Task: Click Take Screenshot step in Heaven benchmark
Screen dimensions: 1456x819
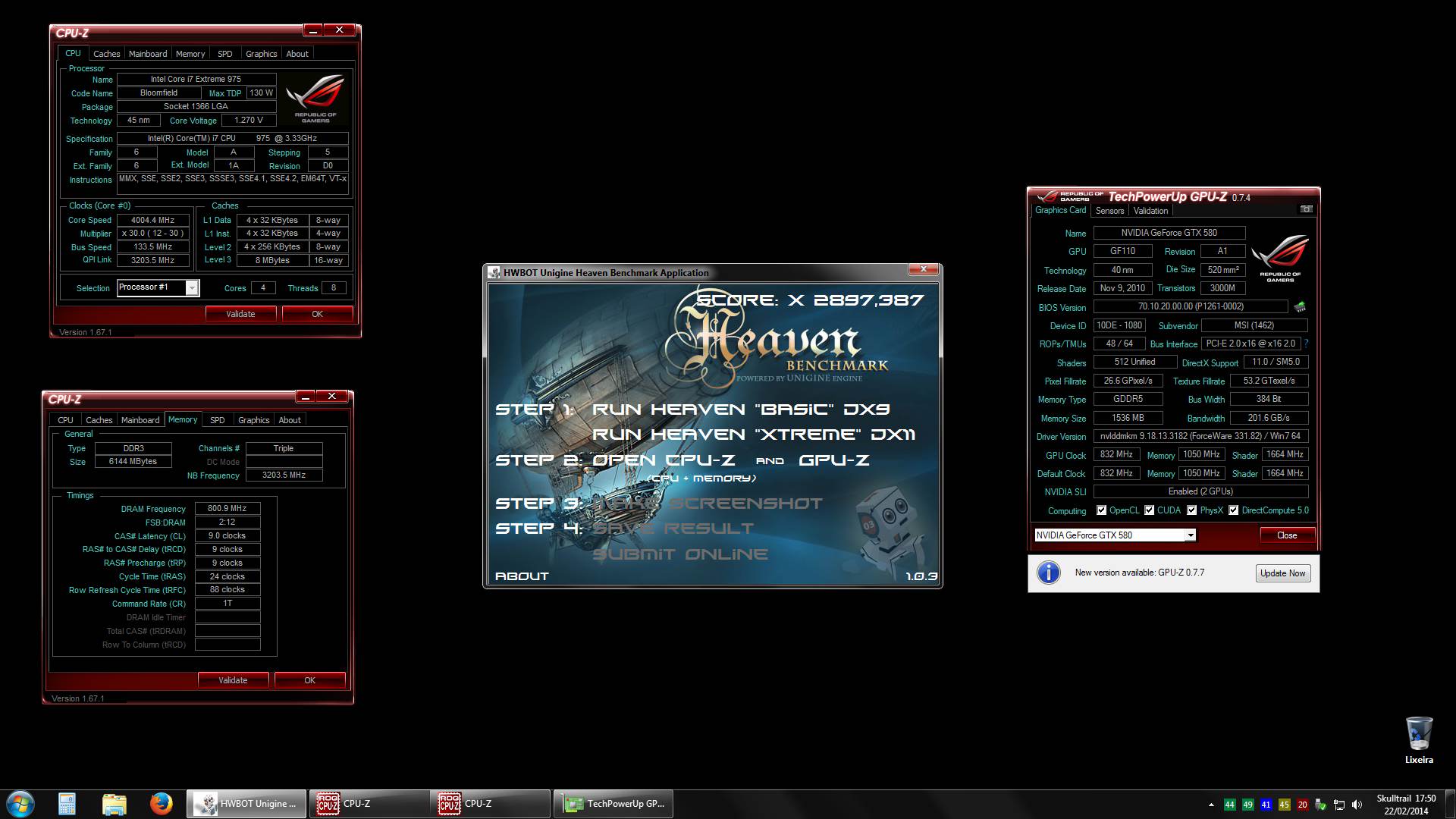Action: point(708,504)
